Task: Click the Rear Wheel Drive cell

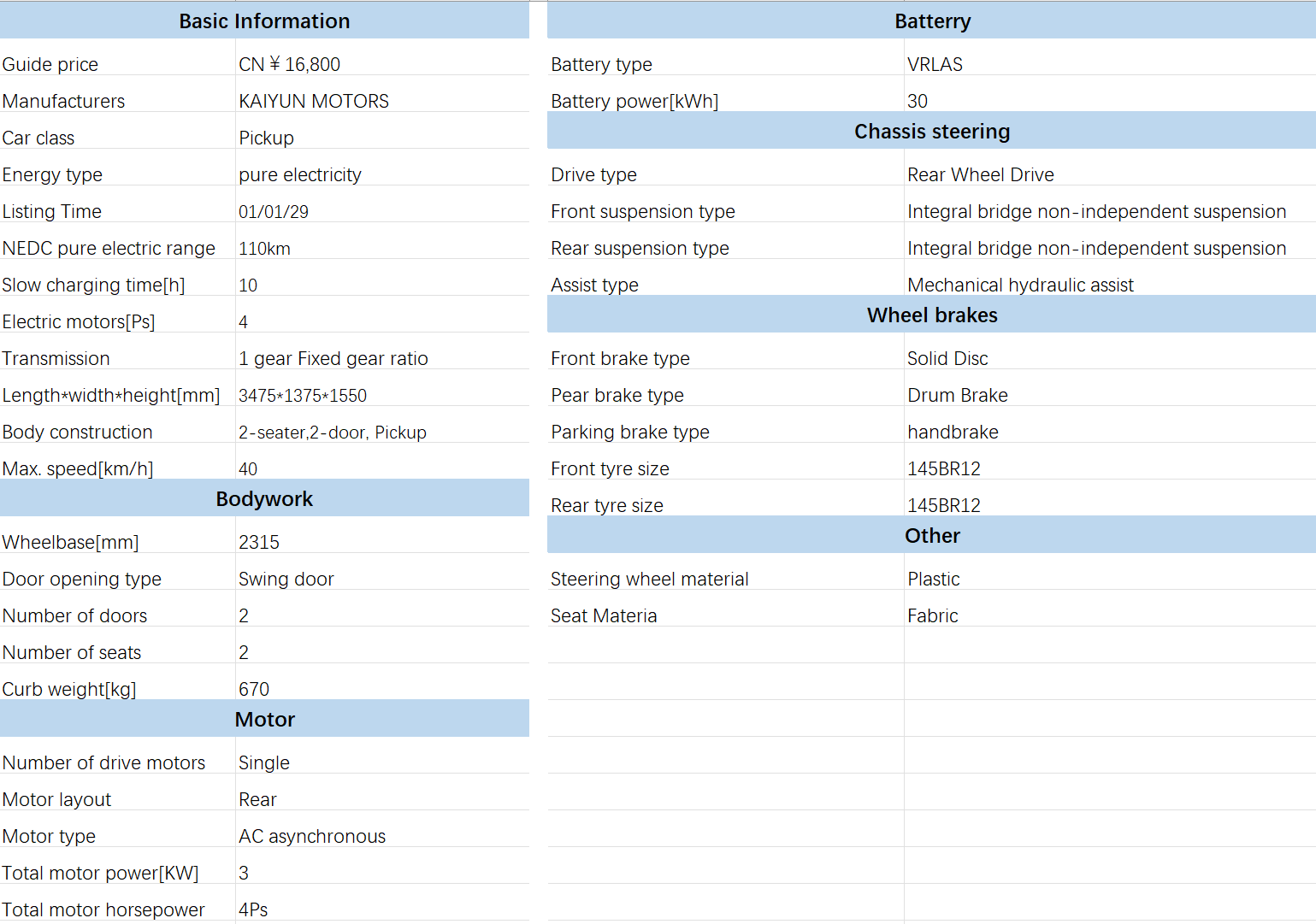Action: (x=980, y=175)
